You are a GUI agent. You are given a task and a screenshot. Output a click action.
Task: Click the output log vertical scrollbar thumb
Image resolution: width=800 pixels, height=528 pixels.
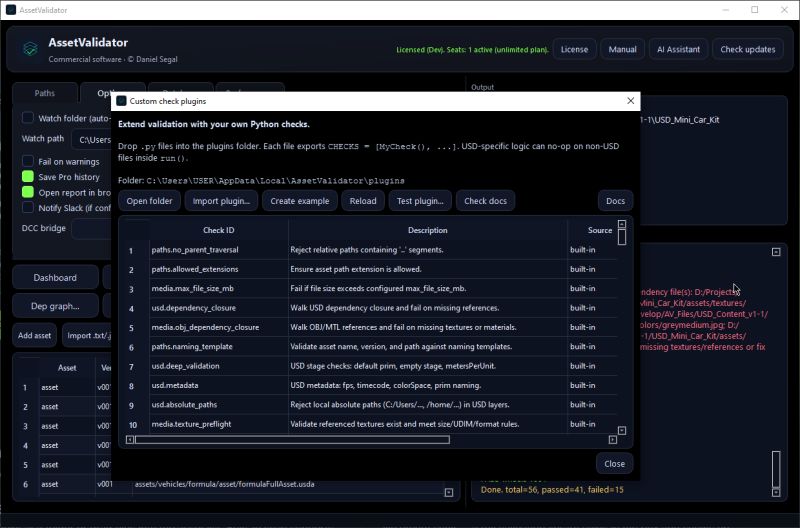click(776, 469)
